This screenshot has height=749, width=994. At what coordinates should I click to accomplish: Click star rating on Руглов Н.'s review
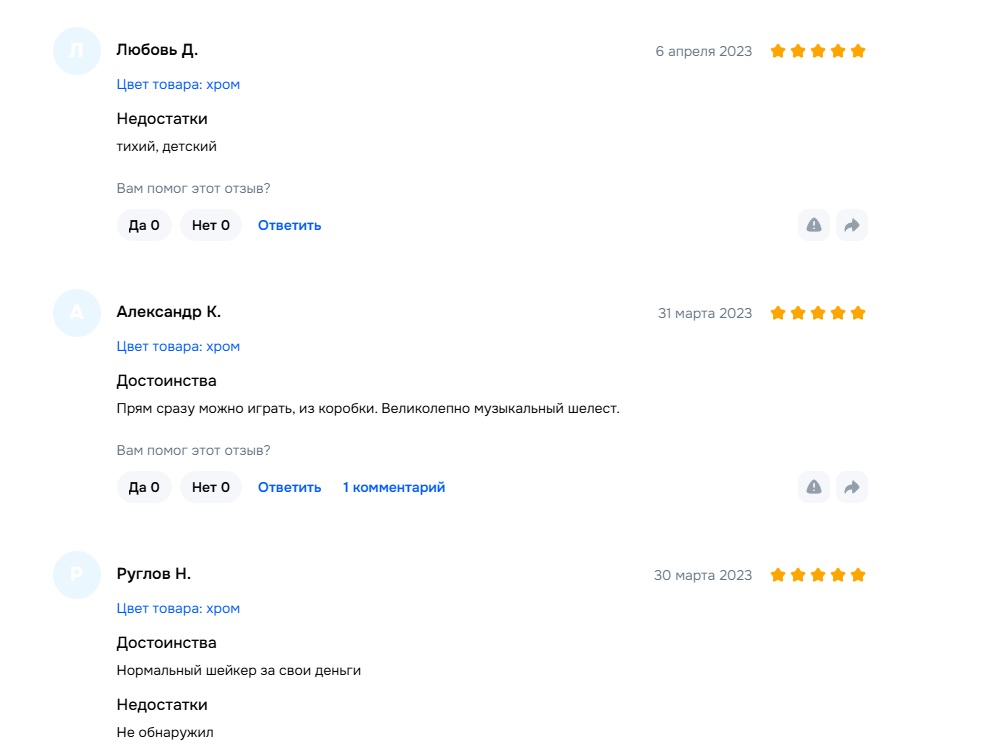tap(817, 575)
